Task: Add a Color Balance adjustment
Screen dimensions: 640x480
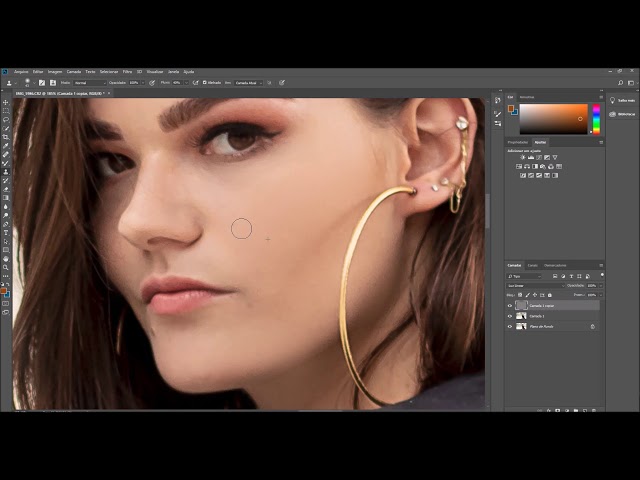Action: [x=527, y=167]
